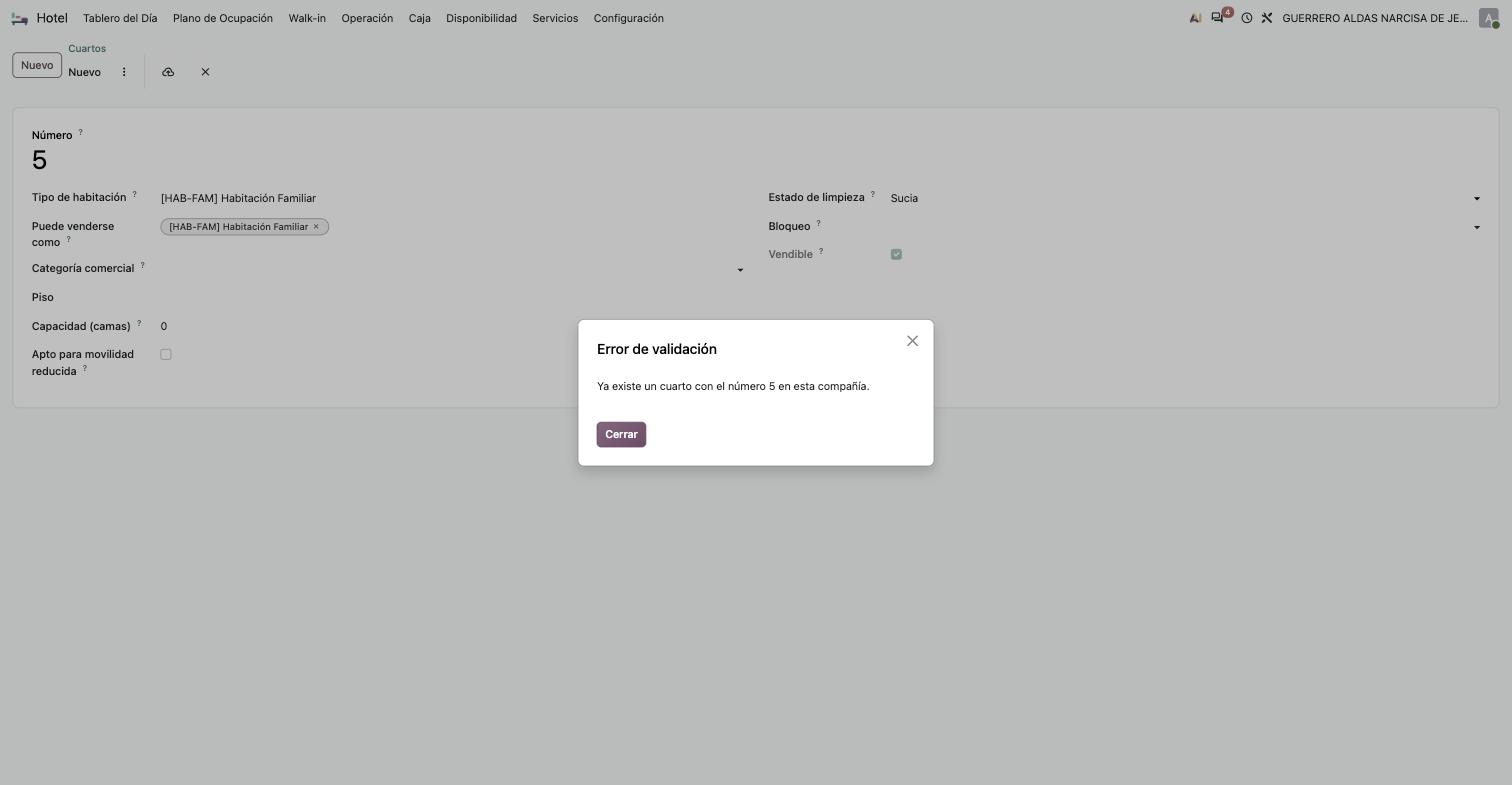1512x785 pixels.
Task: Open the Configuración menu
Action: click(x=629, y=18)
